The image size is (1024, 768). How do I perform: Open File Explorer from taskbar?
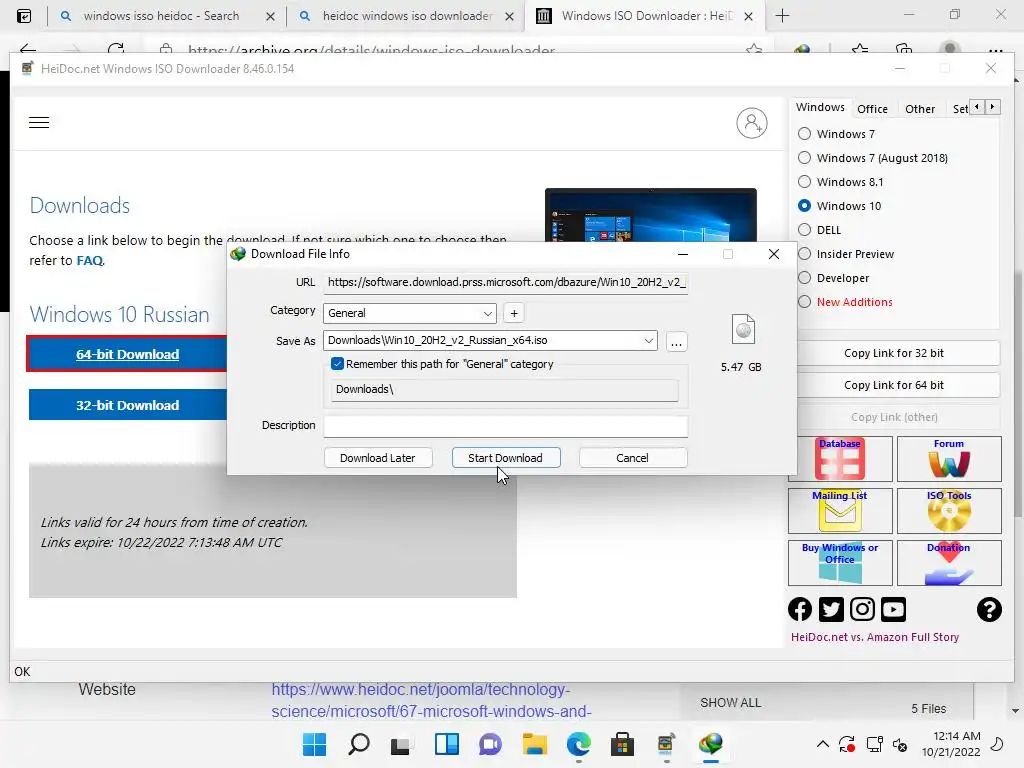click(x=534, y=744)
